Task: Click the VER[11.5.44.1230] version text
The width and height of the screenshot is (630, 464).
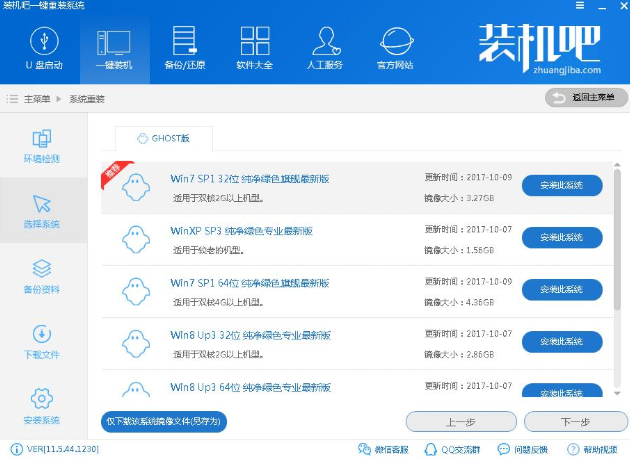Action: click(x=63, y=449)
